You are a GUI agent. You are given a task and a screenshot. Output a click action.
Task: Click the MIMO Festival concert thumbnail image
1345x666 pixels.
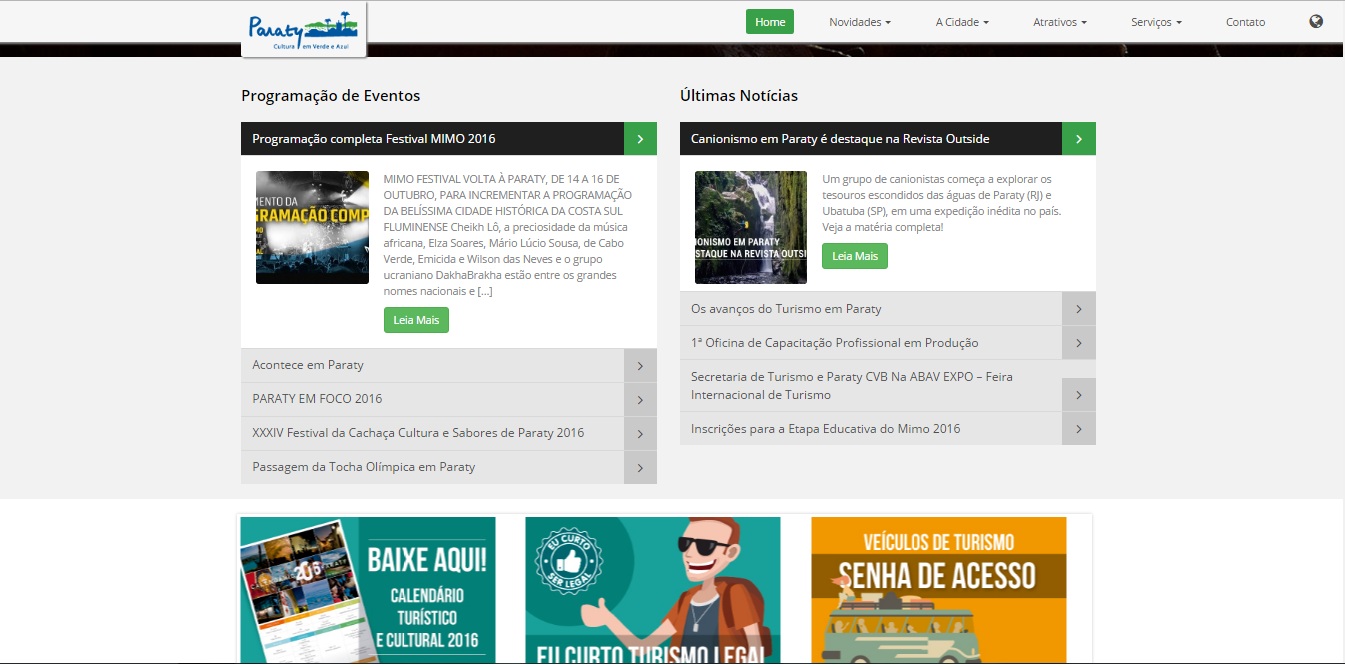[312, 228]
